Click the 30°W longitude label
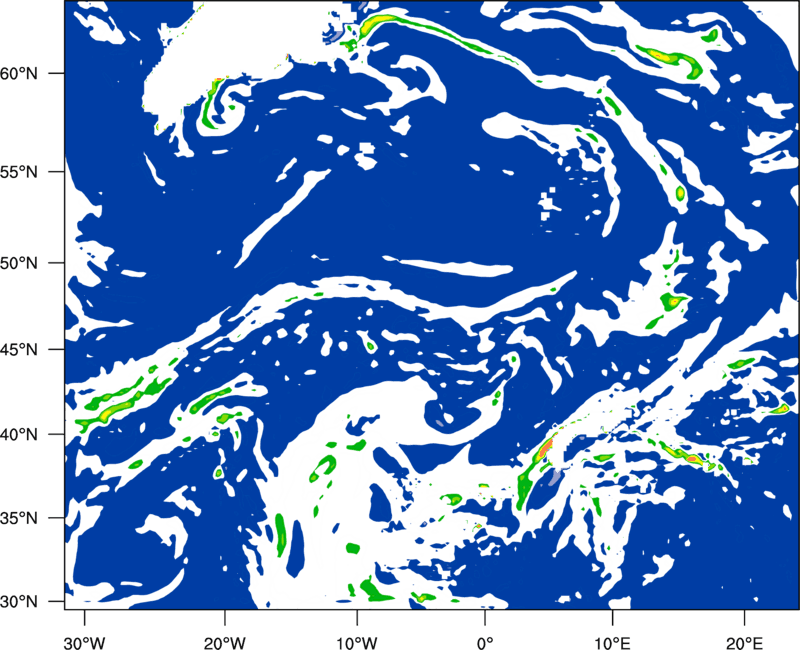 point(84,643)
